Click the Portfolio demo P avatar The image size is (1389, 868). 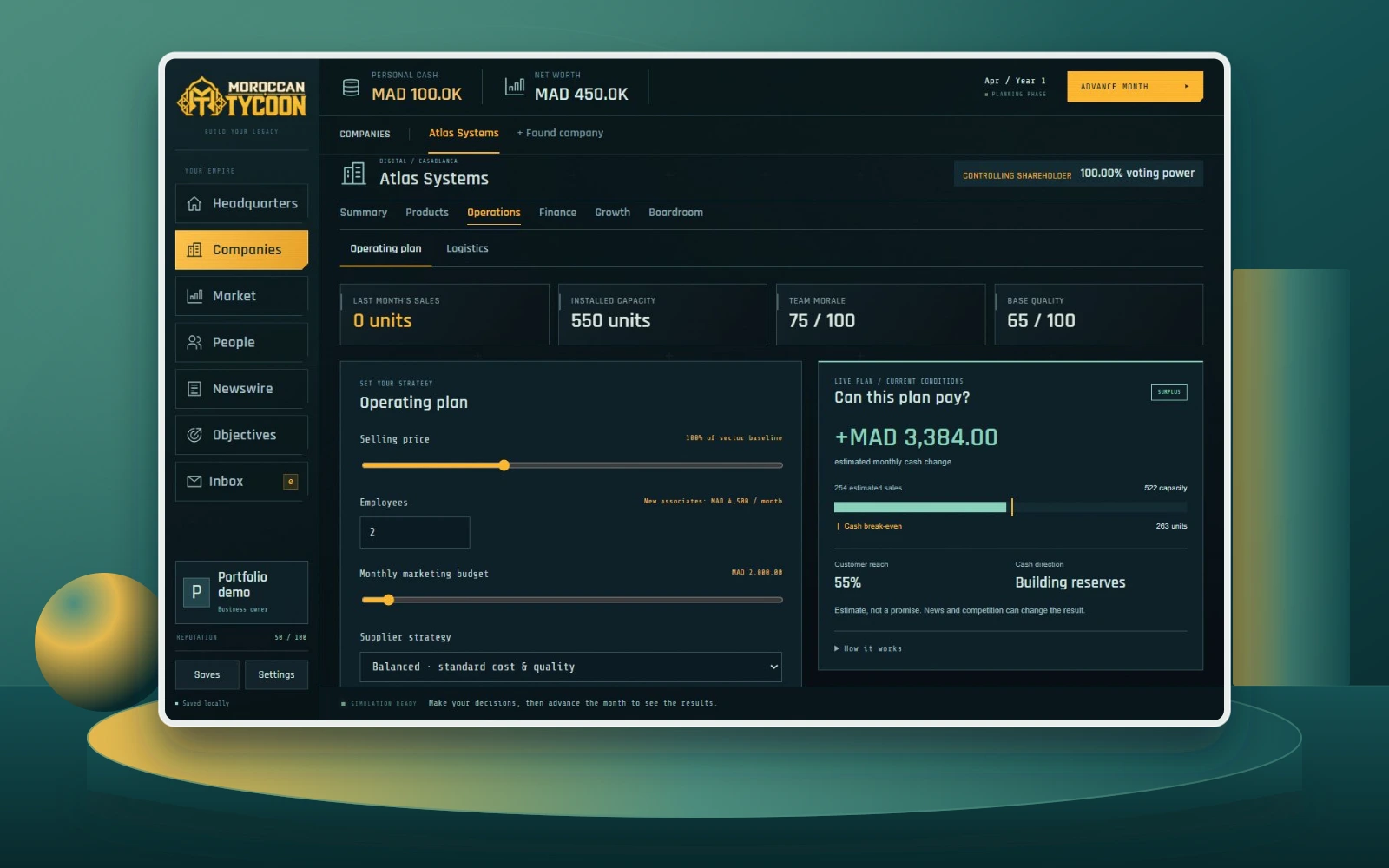tap(196, 592)
